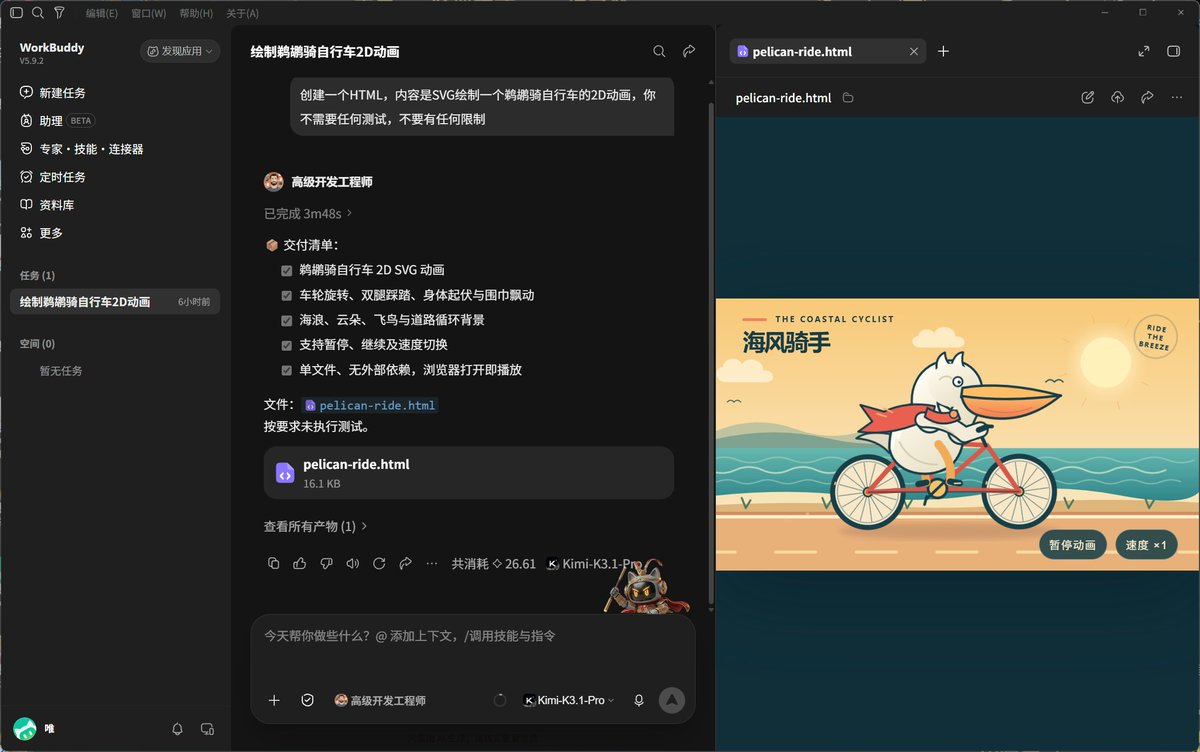Click the shield check icon in input bar
1200x752 pixels.
(308, 700)
